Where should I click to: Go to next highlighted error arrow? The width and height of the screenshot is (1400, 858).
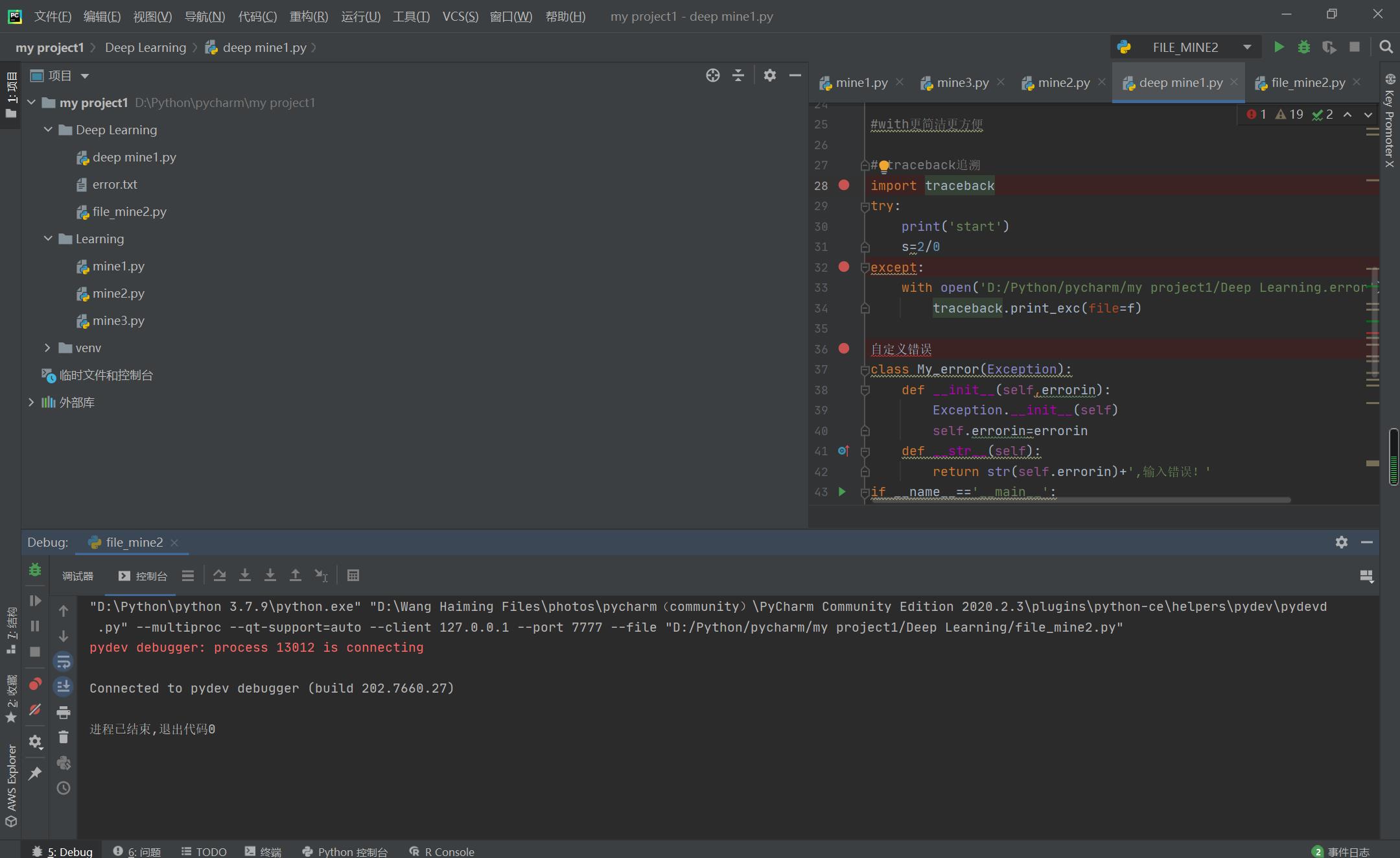pos(1368,115)
